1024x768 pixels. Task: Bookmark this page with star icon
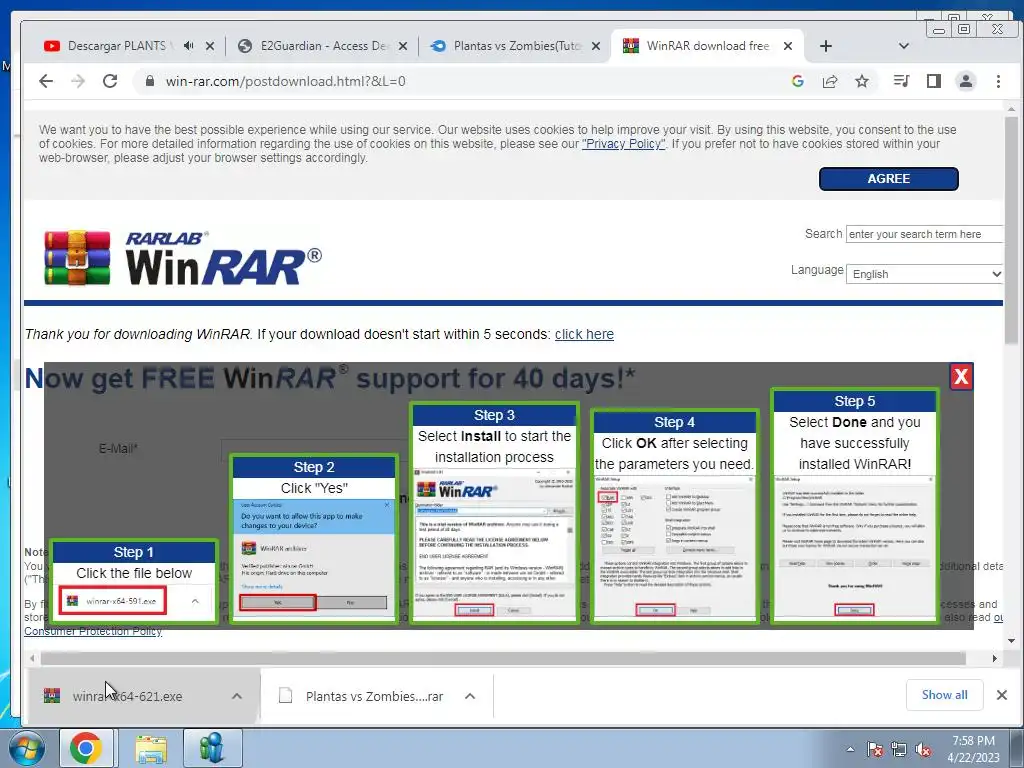862,81
